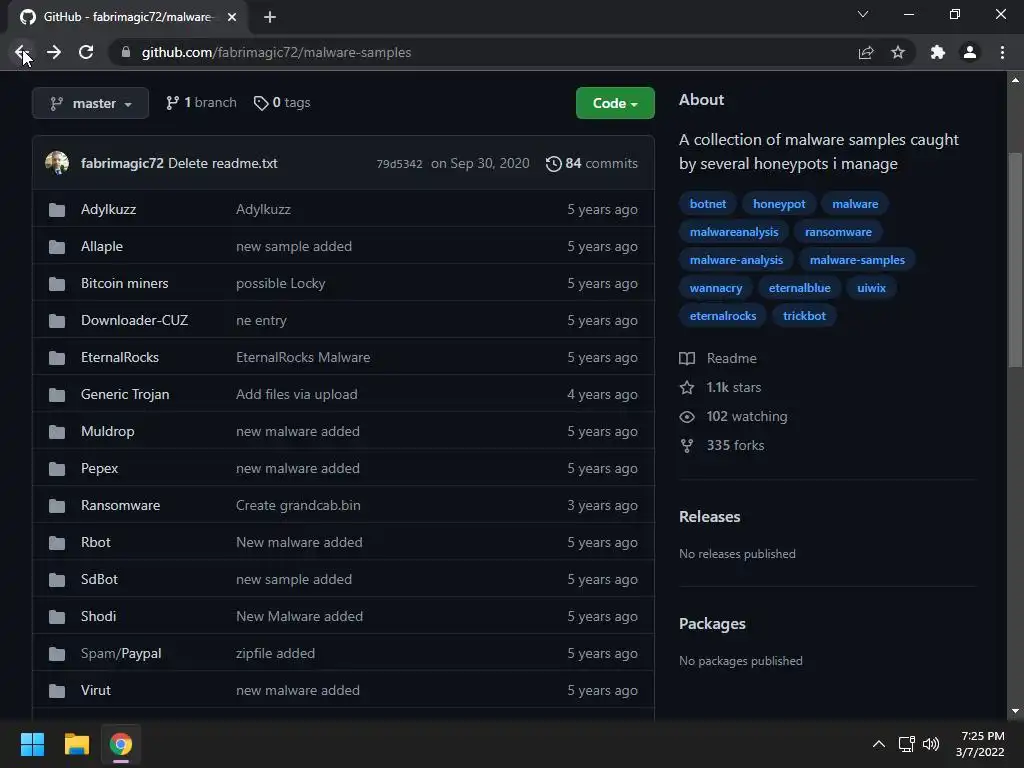Open the Shodi folder
Screen dimensions: 1024x768
pyautogui.click(x=99, y=616)
